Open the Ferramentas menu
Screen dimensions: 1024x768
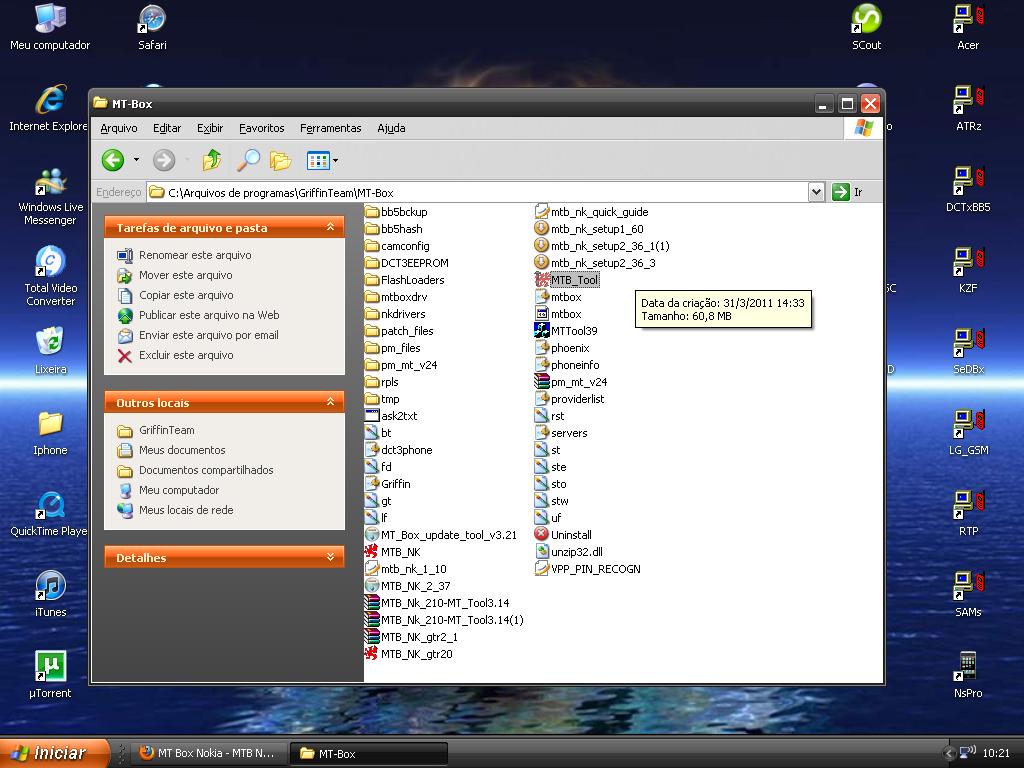(x=330, y=128)
